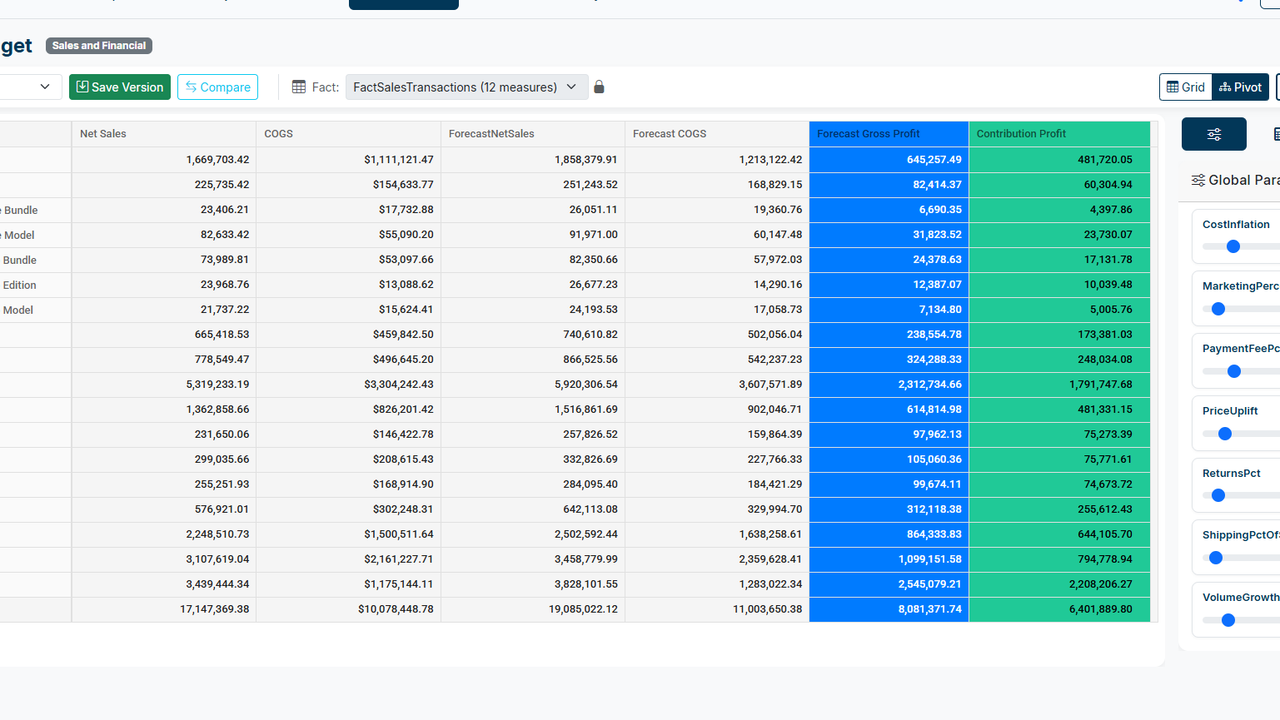Image resolution: width=1280 pixels, height=720 pixels.
Task: Click Contribution Profit cell 60,304.94
Action: click(1060, 185)
